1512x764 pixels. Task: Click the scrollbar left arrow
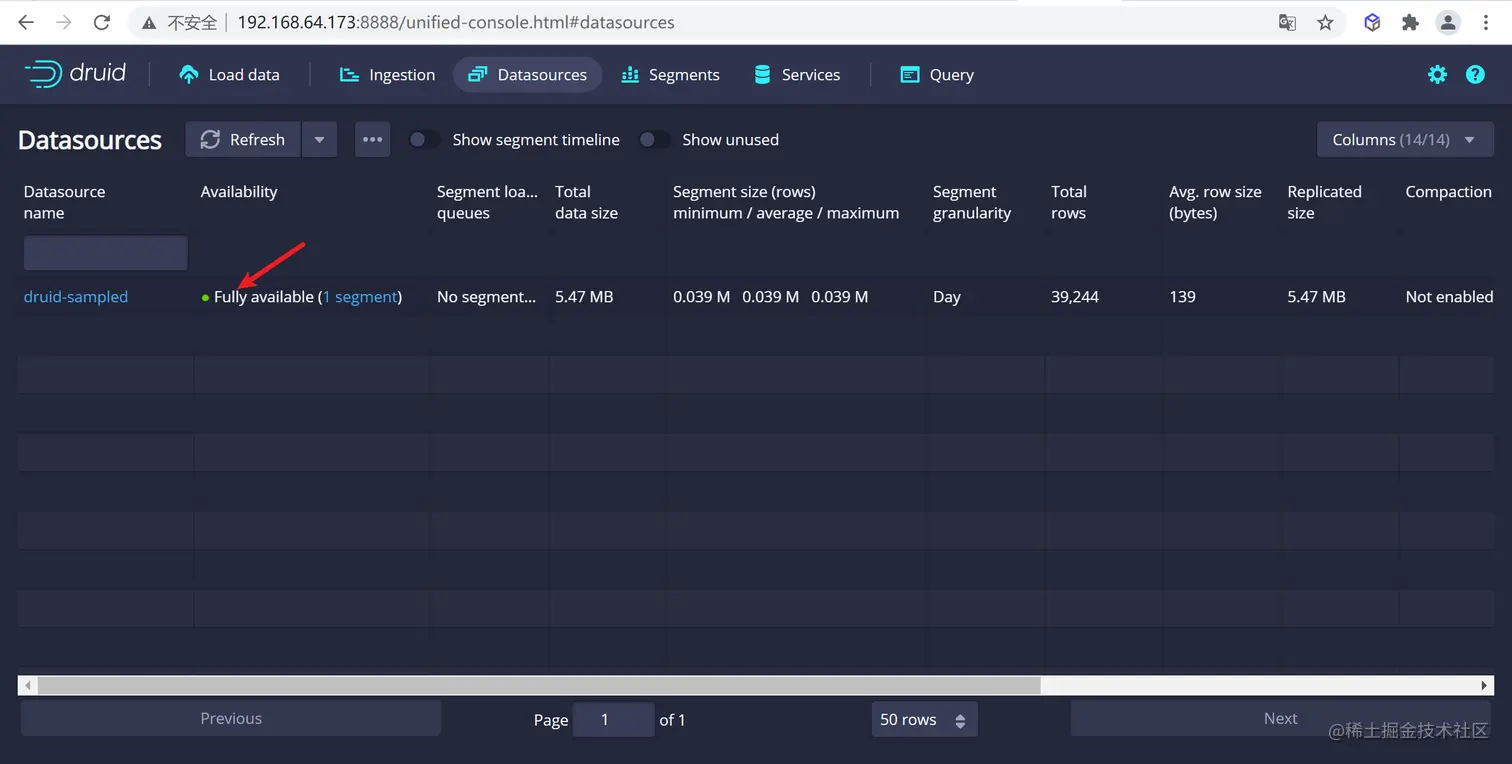[27, 685]
